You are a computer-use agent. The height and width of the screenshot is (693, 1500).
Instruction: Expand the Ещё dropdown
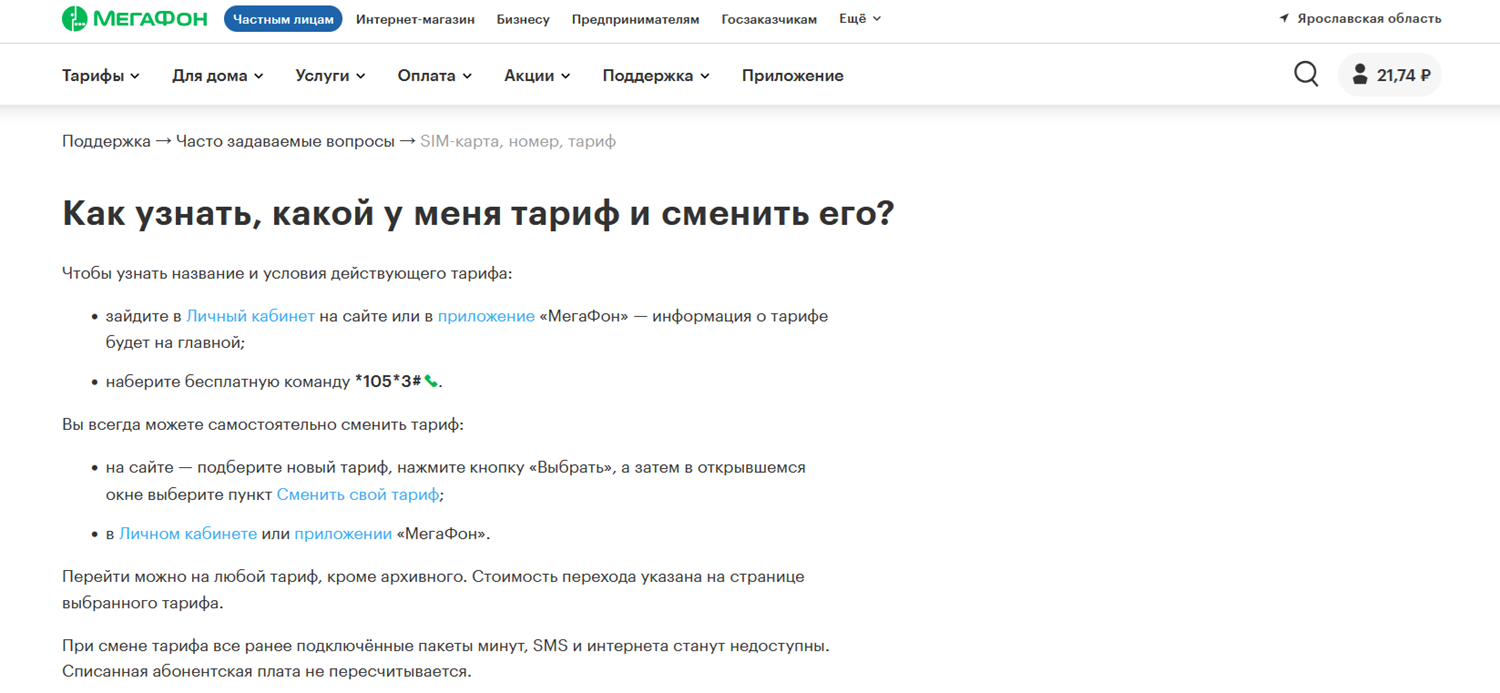pos(860,19)
